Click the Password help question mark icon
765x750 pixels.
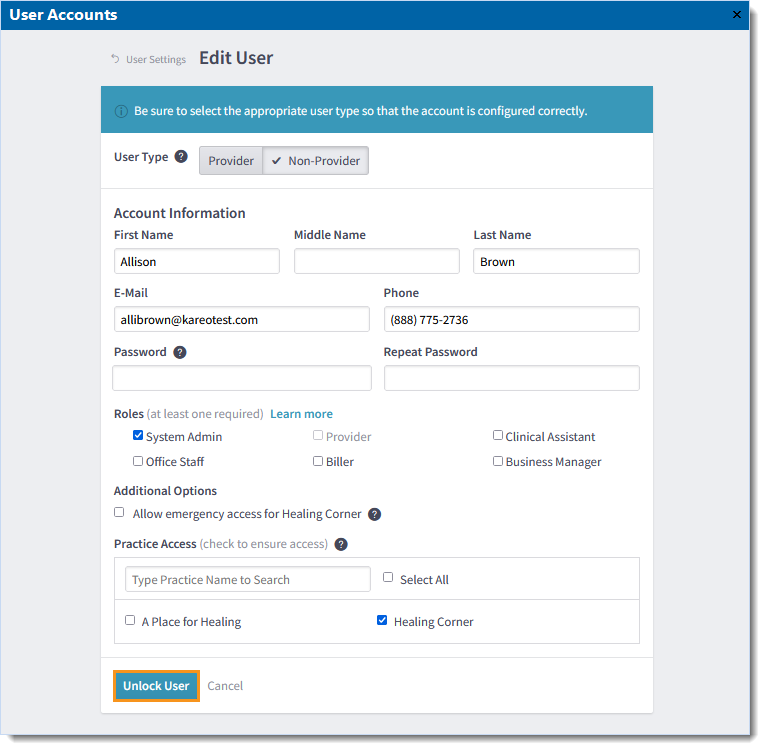tap(180, 352)
